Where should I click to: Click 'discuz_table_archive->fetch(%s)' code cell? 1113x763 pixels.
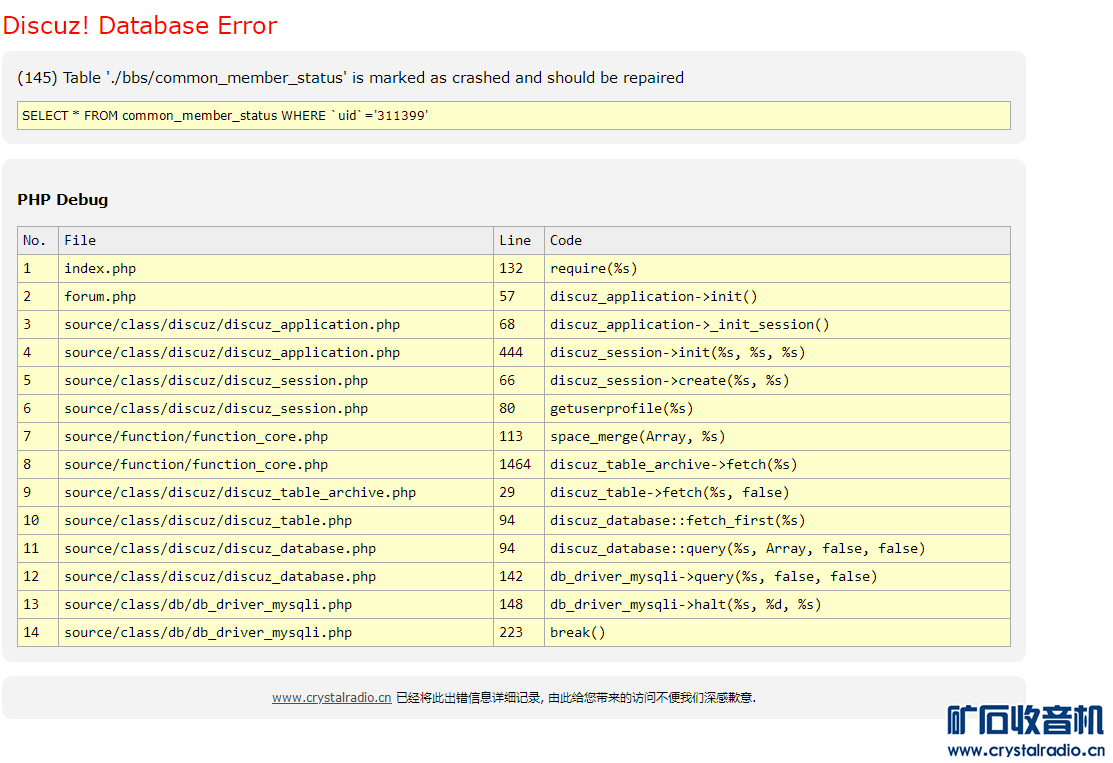click(x=777, y=464)
